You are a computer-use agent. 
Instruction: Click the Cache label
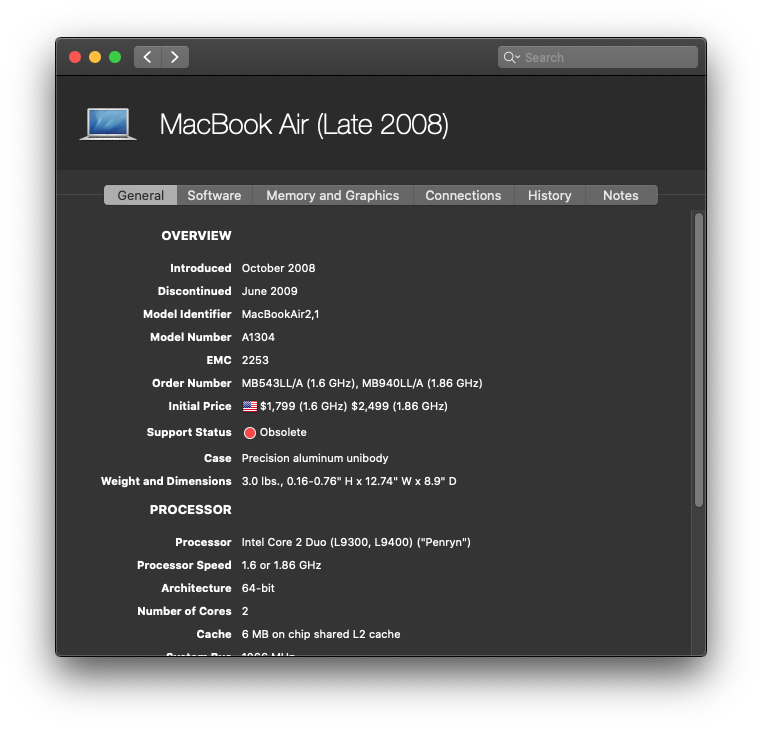coord(214,634)
